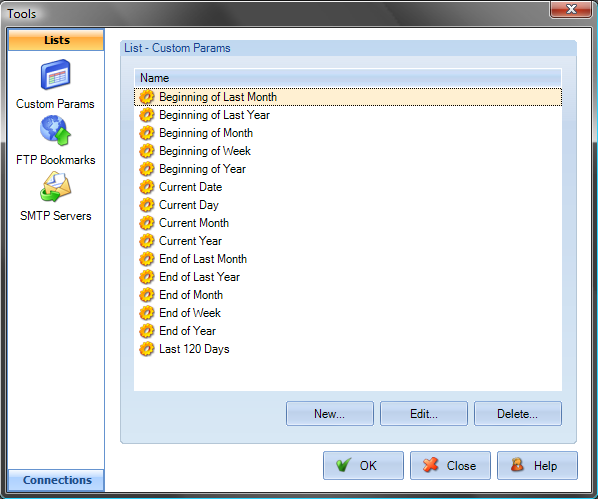Confirm with the OK button

[x=363, y=465]
